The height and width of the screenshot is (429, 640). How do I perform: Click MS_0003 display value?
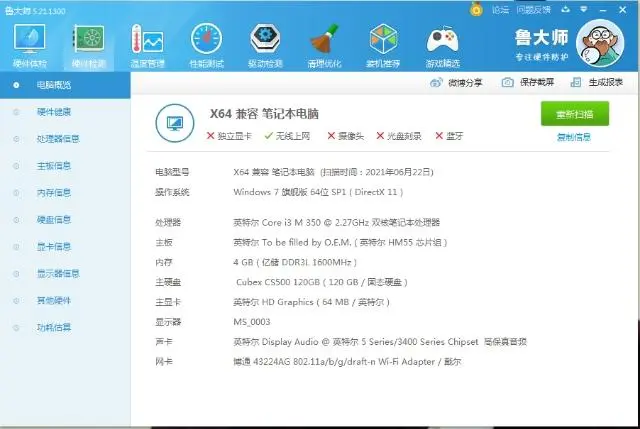coord(252,322)
